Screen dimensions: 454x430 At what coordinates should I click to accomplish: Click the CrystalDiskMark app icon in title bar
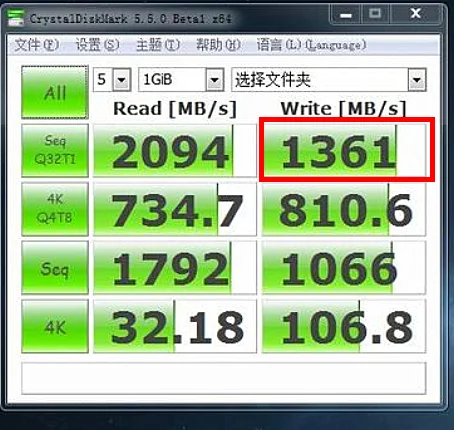(x=15, y=18)
